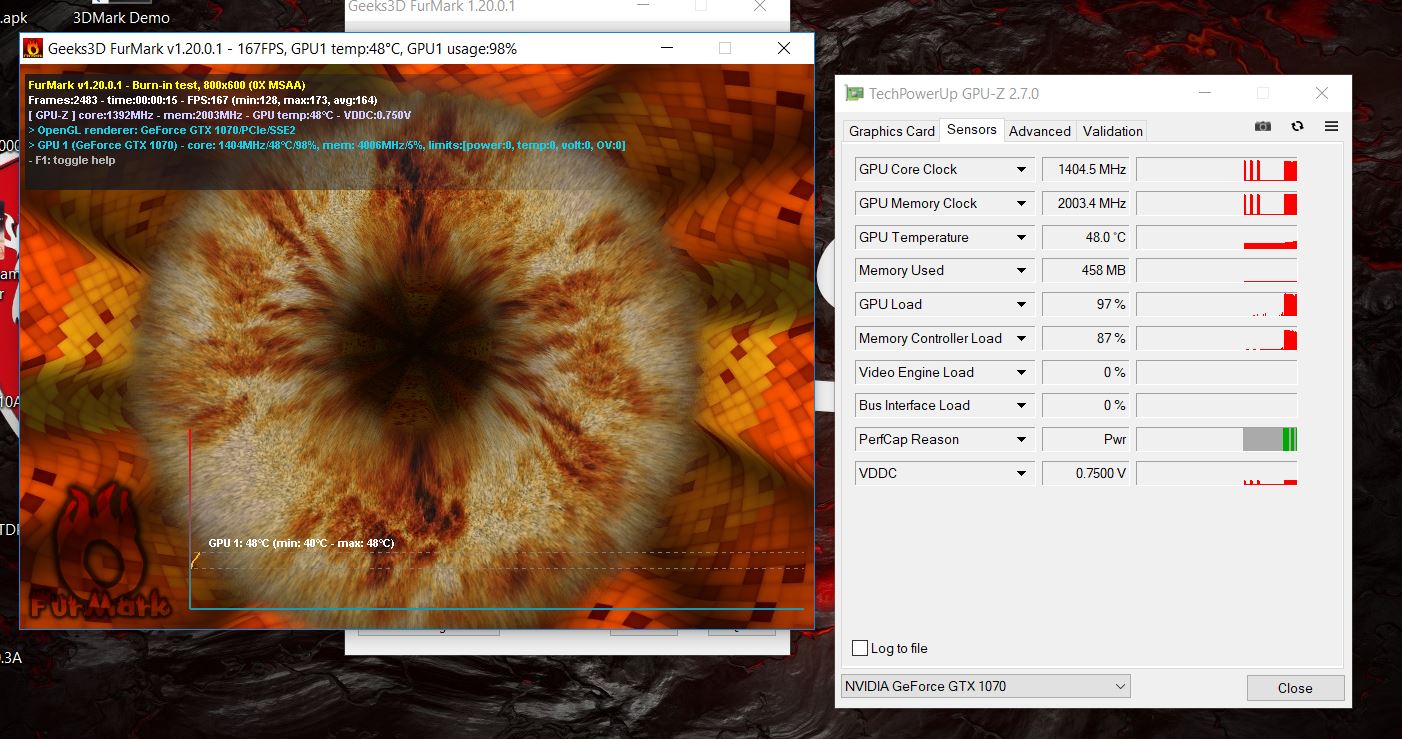1402x739 pixels.
Task: Open PerfCap Reason sensor dropdown
Action: pos(1021,440)
